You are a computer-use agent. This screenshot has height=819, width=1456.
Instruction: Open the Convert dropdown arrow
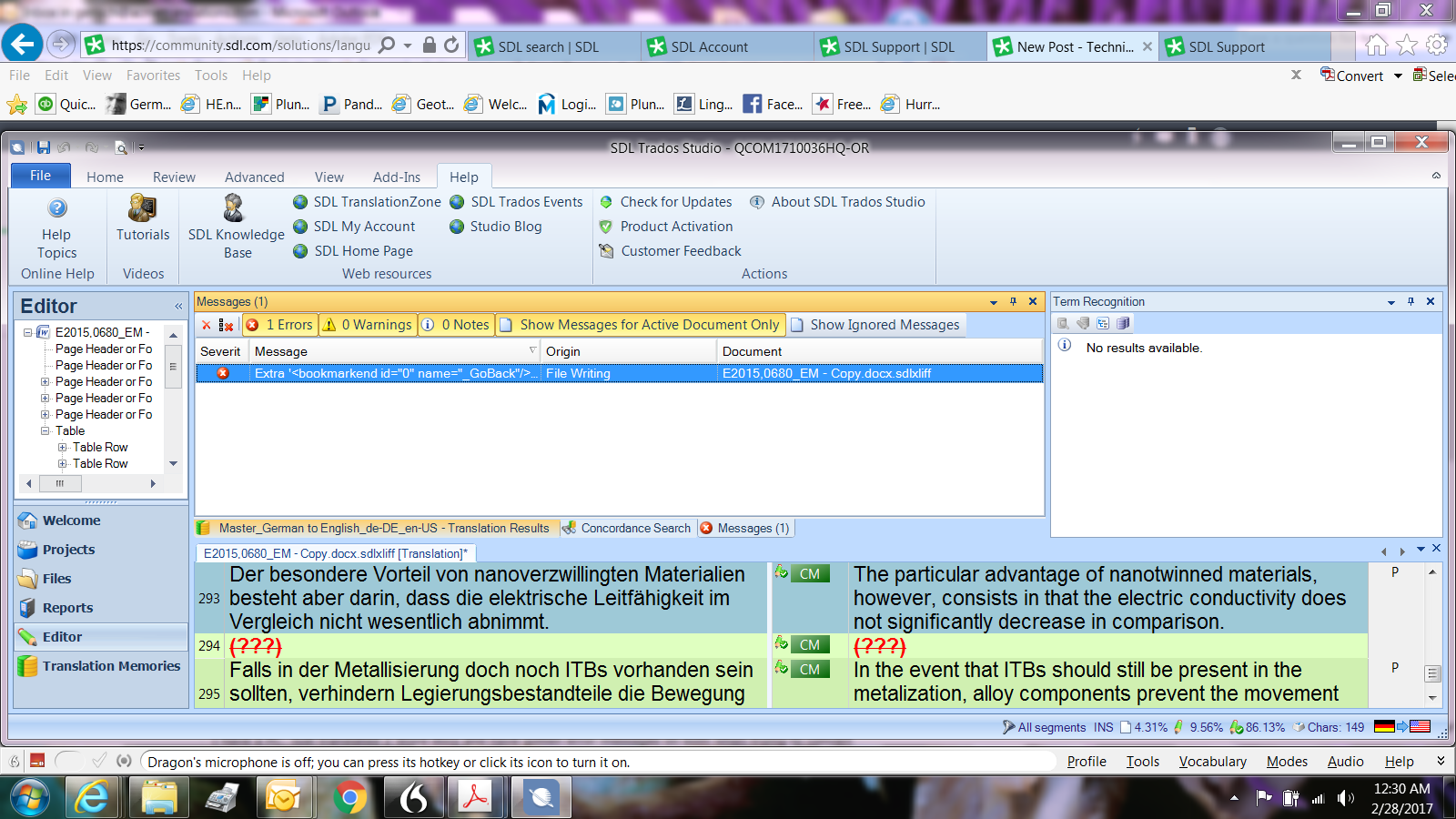pyautogui.click(x=1398, y=76)
